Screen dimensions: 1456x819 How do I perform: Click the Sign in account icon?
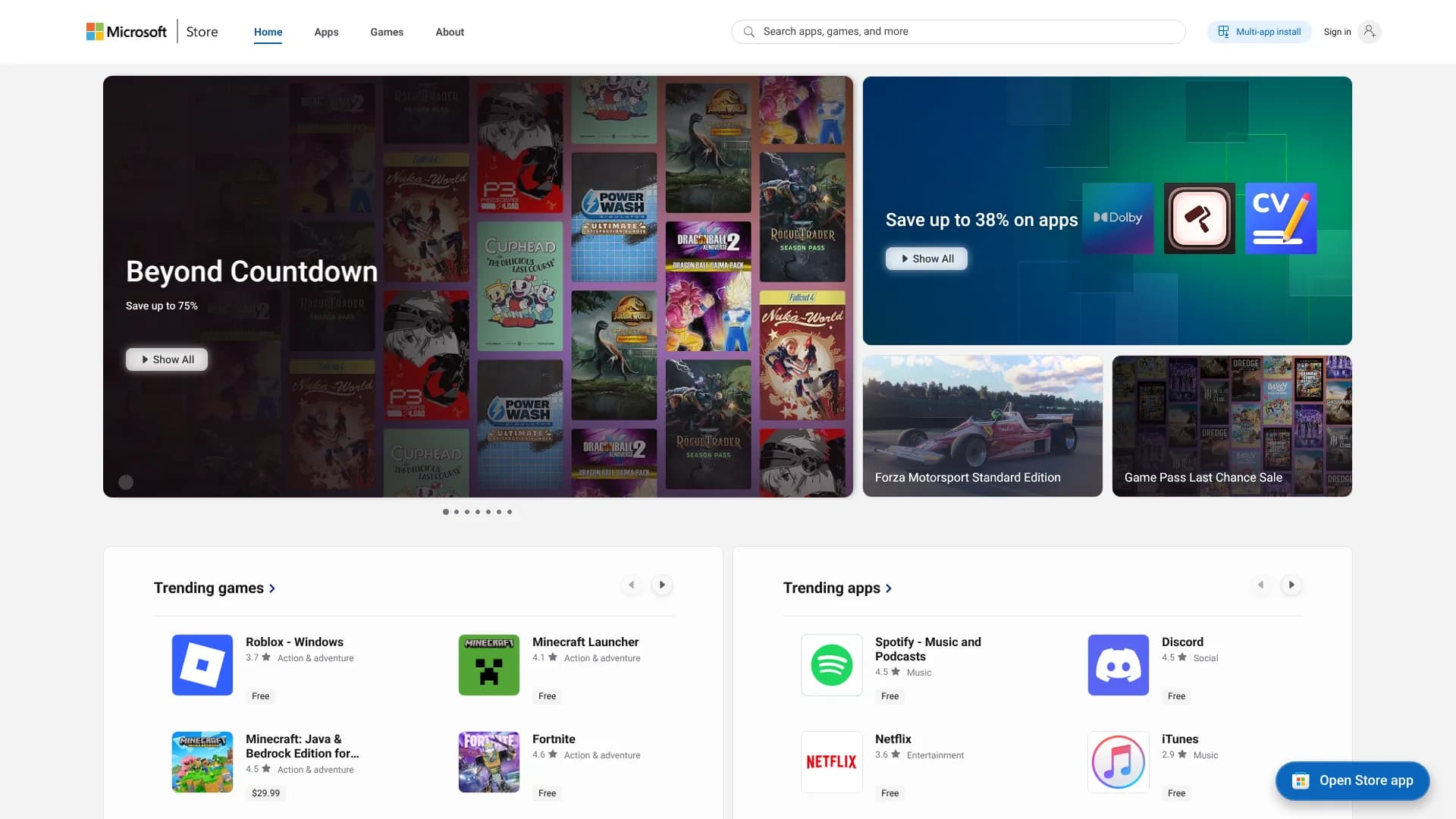pos(1369,32)
